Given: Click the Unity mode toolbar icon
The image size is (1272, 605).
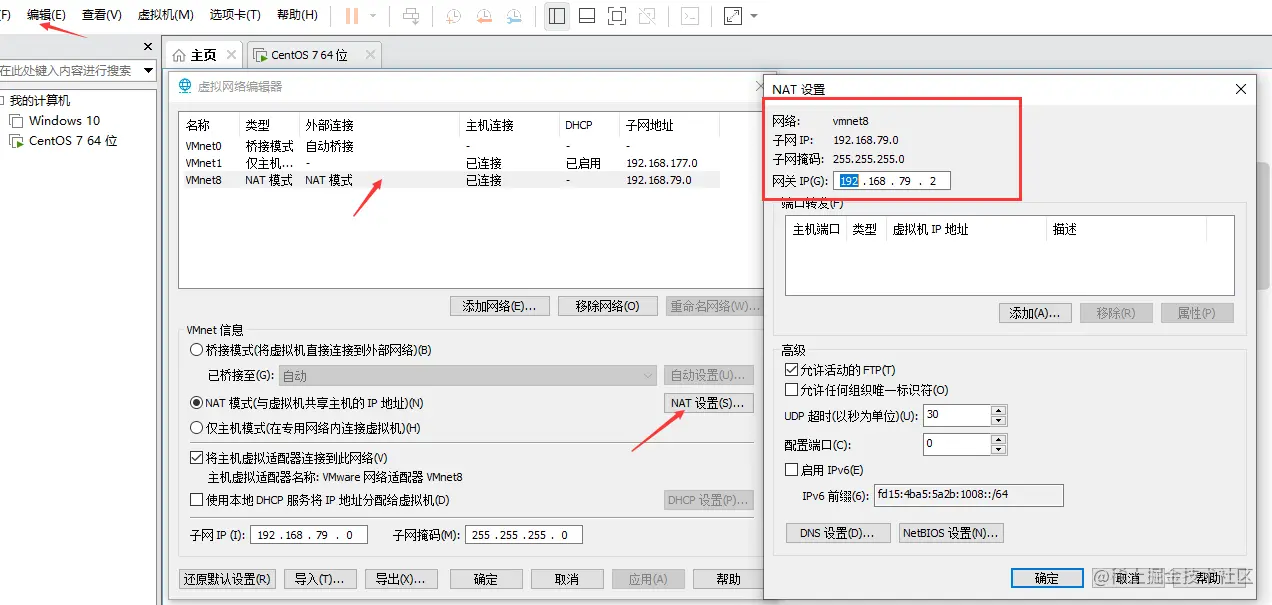Looking at the screenshot, I should pyautogui.click(x=647, y=16).
